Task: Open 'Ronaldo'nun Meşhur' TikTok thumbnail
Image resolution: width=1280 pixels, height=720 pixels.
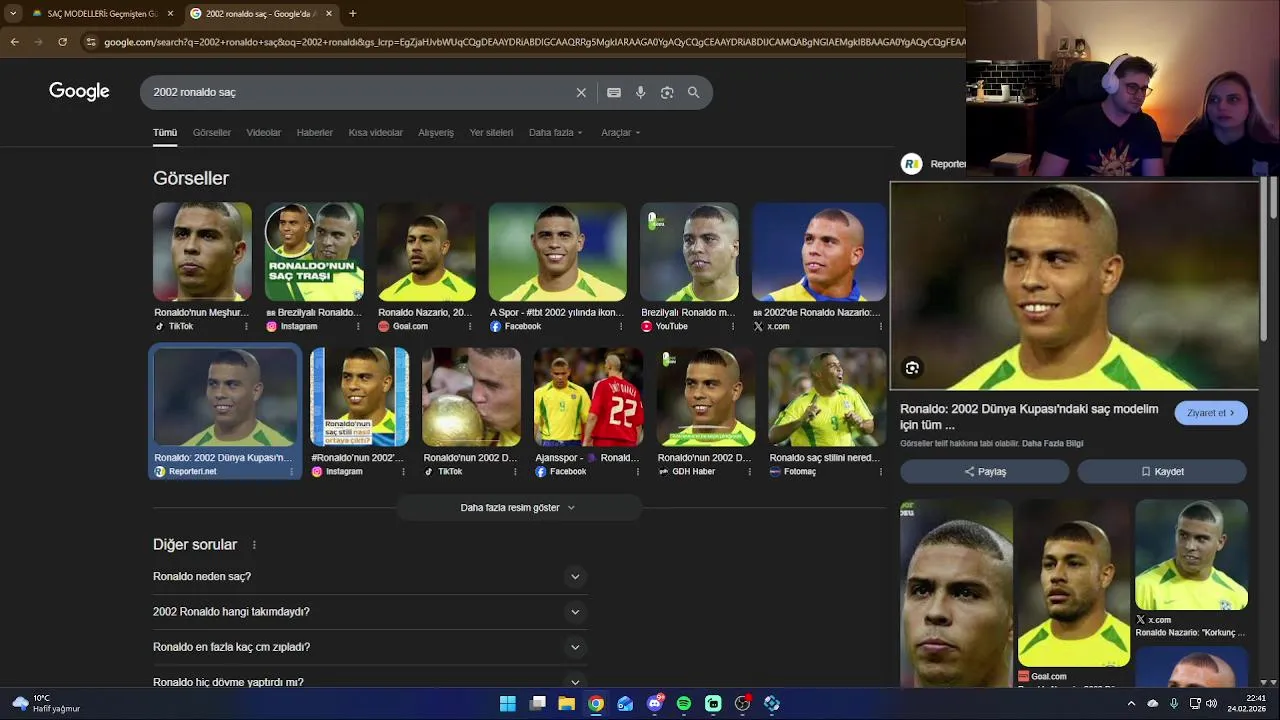Action: coord(202,252)
